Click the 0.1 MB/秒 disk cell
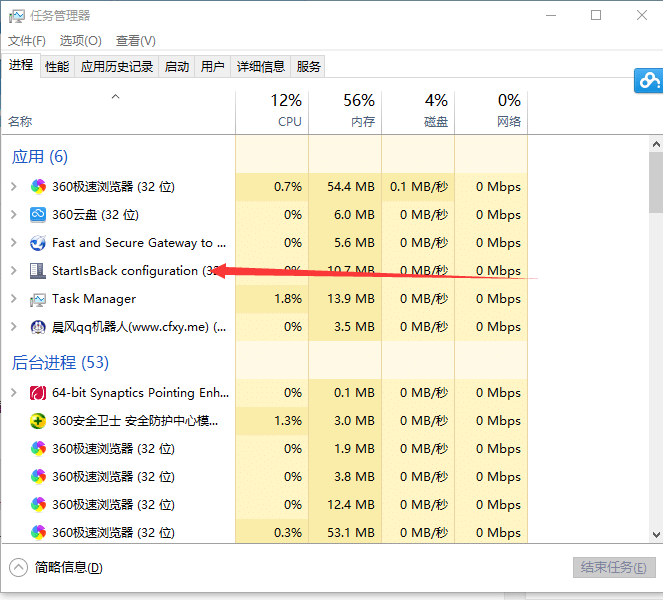The width and height of the screenshot is (663, 600). (x=419, y=186)
